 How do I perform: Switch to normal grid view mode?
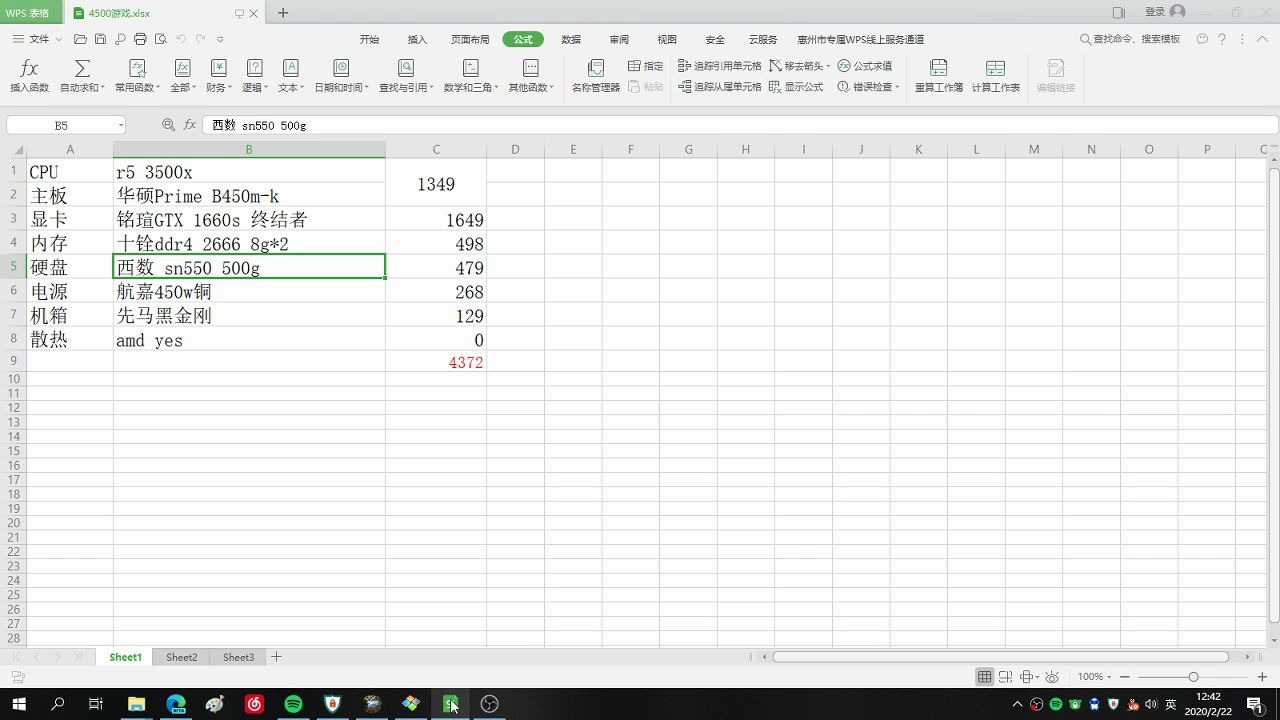(x=985, y=677)
